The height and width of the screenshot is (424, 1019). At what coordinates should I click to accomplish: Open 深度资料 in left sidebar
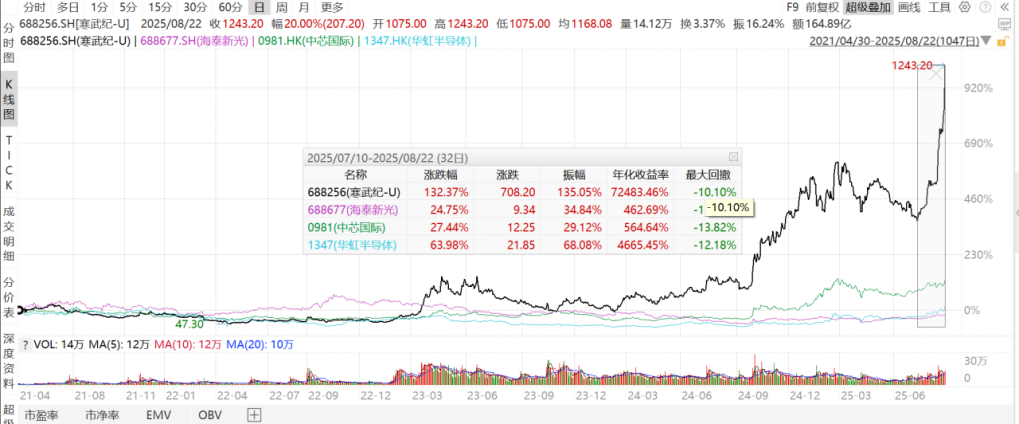click(9, 360)
